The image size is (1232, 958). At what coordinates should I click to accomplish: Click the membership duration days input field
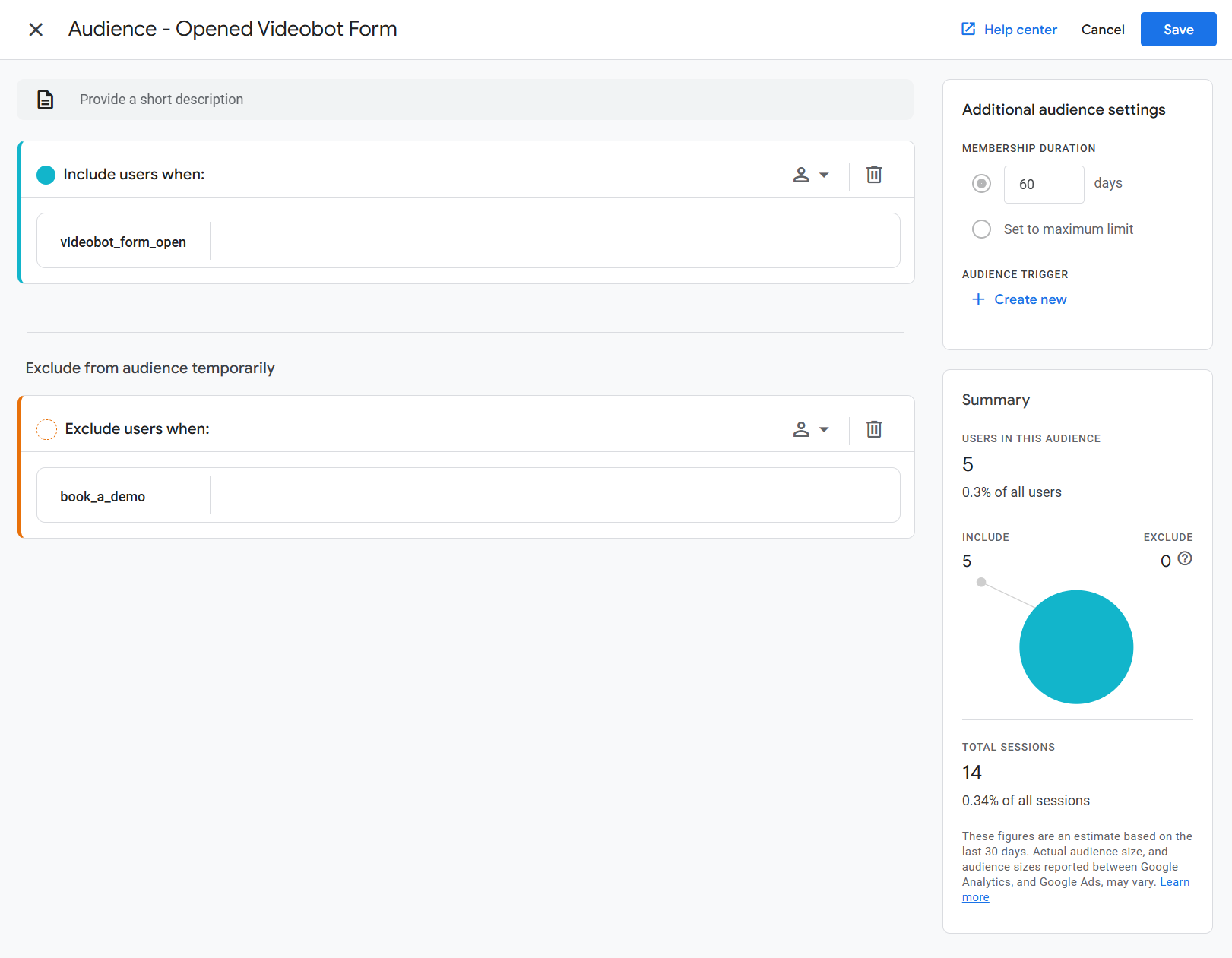click(1044, 185)
